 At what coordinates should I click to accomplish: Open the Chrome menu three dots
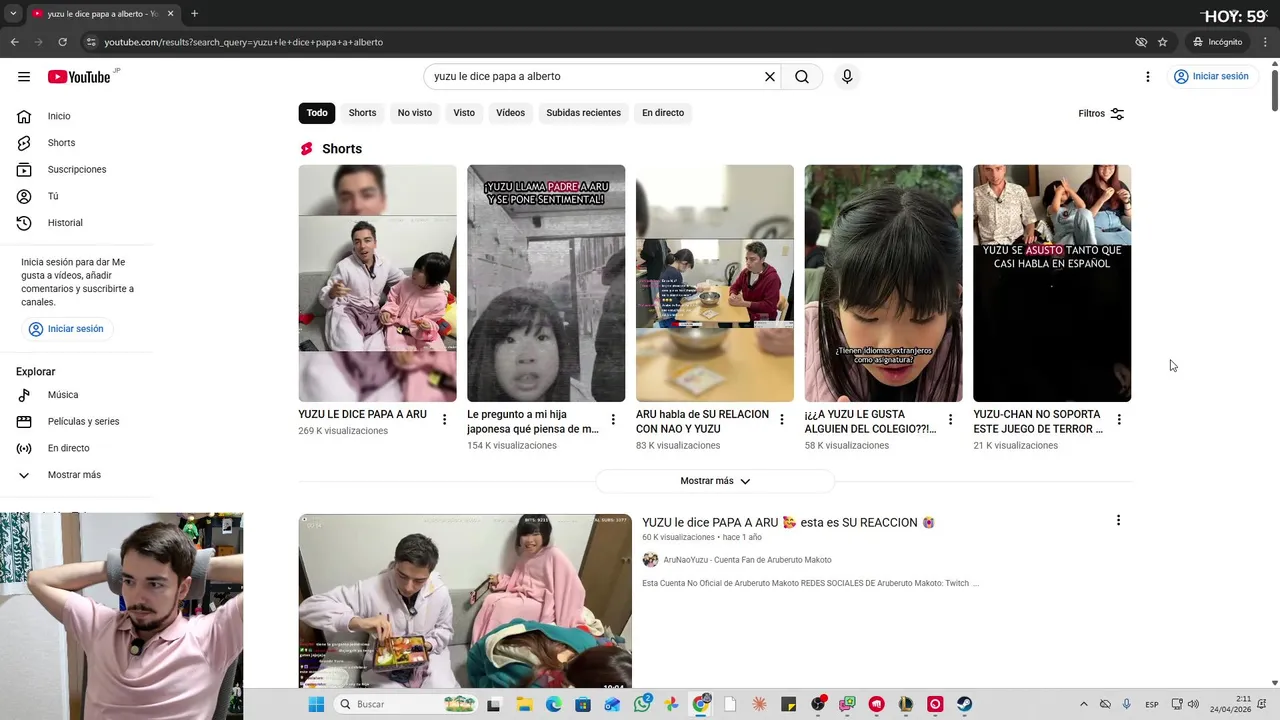[x=1265, y=42]
